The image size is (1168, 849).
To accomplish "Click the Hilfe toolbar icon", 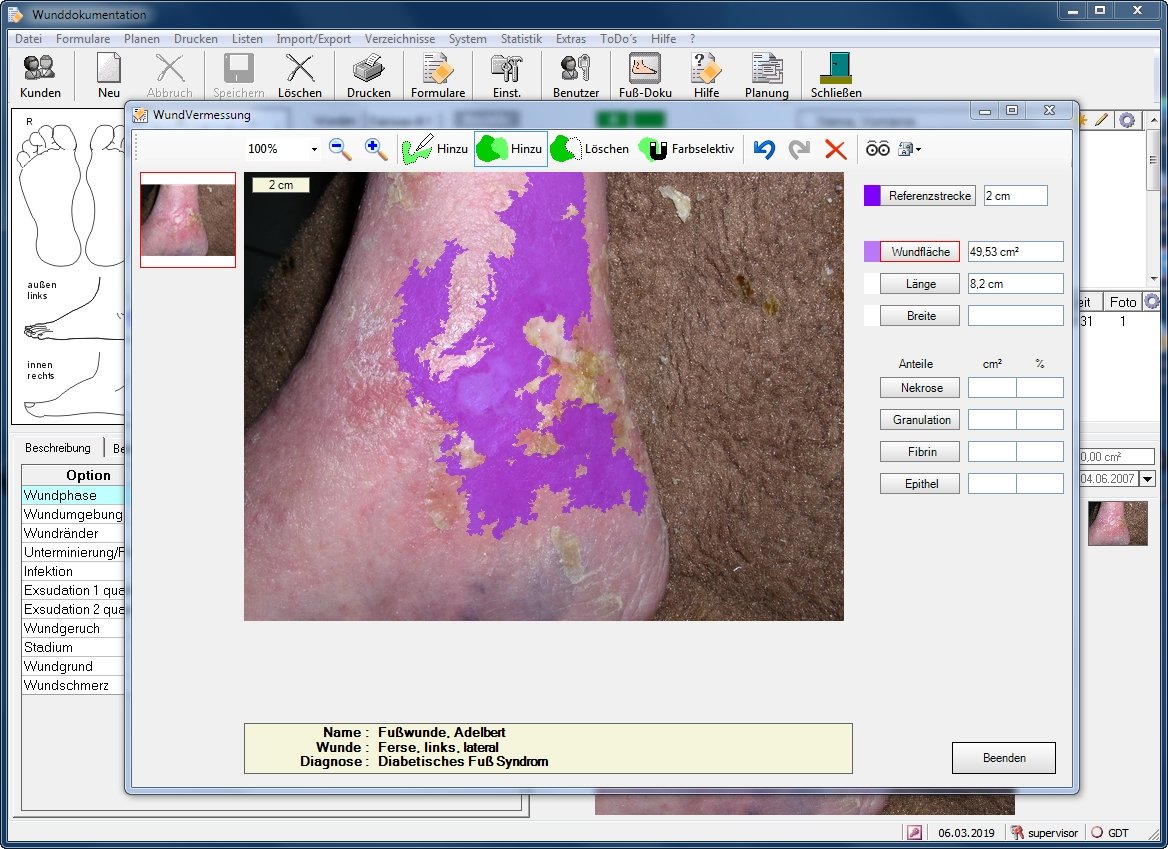I will tap(706, 75).
